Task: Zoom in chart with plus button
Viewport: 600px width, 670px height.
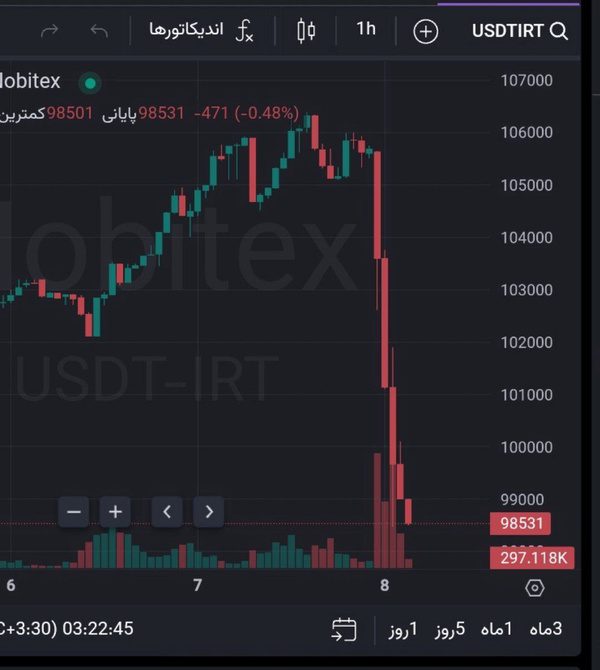Action: coord(115,511)
